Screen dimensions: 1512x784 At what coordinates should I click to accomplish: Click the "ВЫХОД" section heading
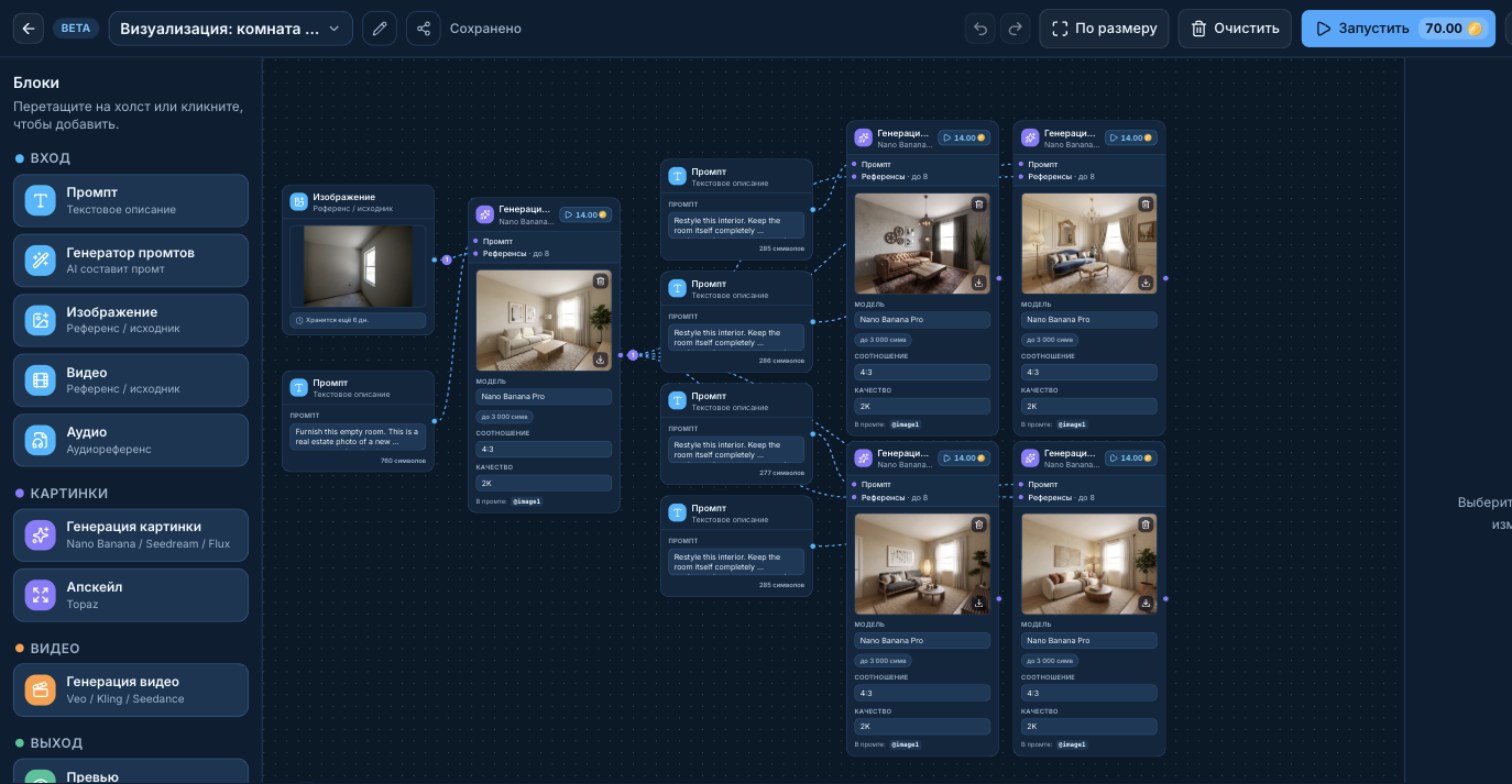click(57, 743)
